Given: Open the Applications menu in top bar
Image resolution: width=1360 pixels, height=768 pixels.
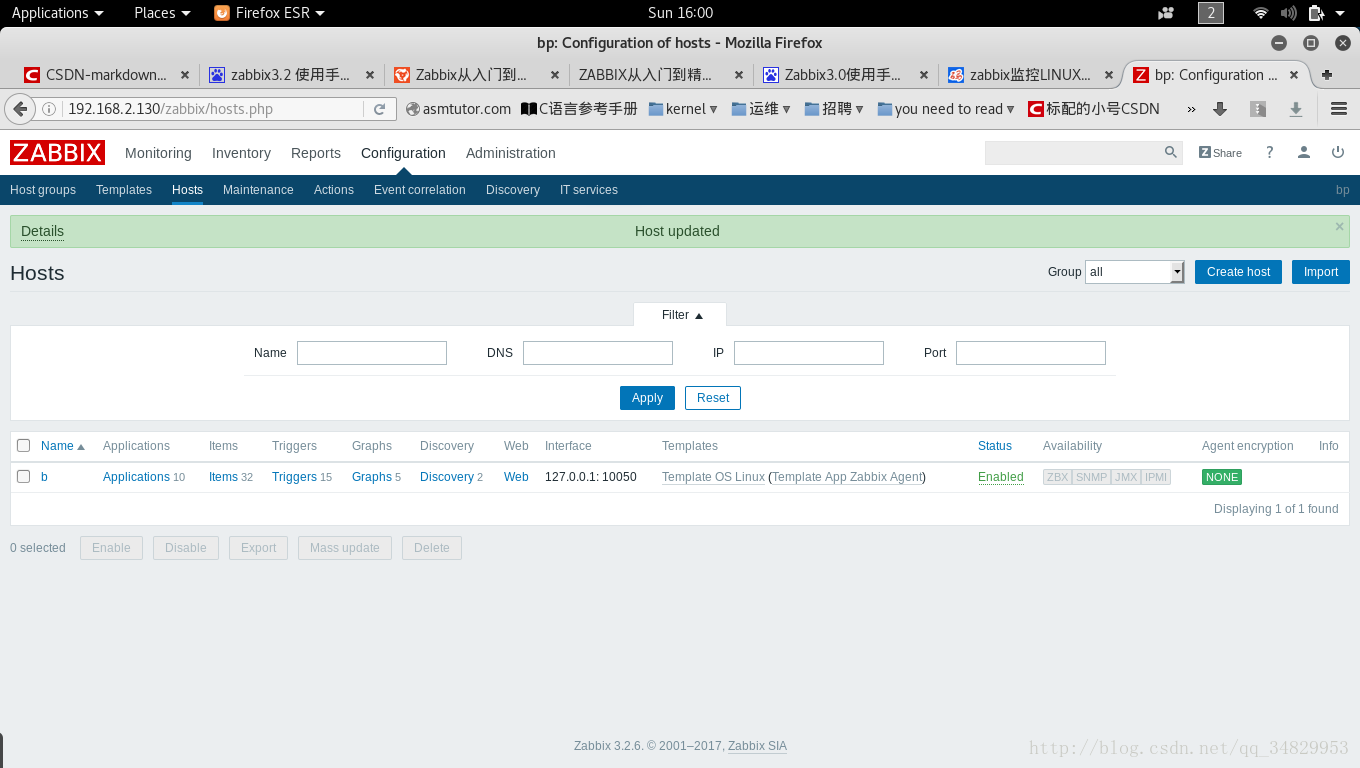Looking at the screenshot, I should (57, 13).
